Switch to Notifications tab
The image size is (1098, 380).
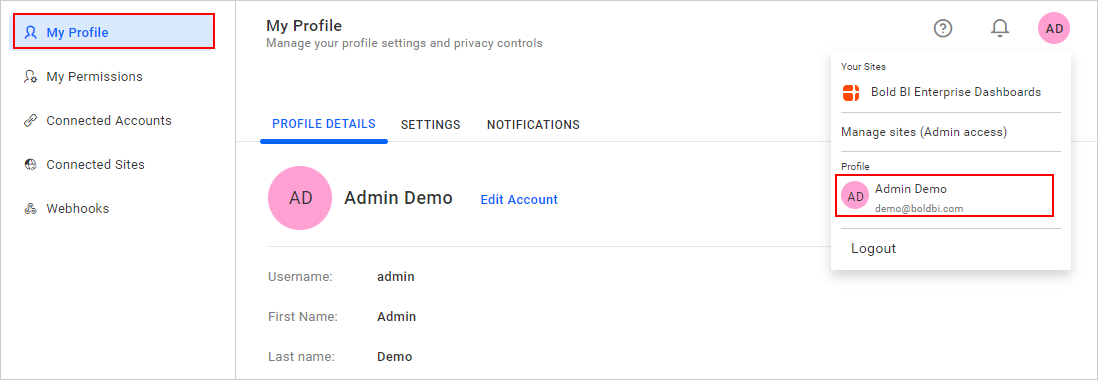(533, 125)
